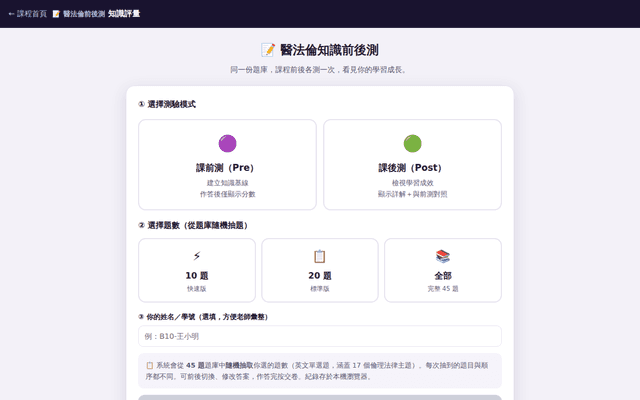Focus the name/student ID input field
The image size is (640, 400).
pyautogui.click(x=320, y=336)
